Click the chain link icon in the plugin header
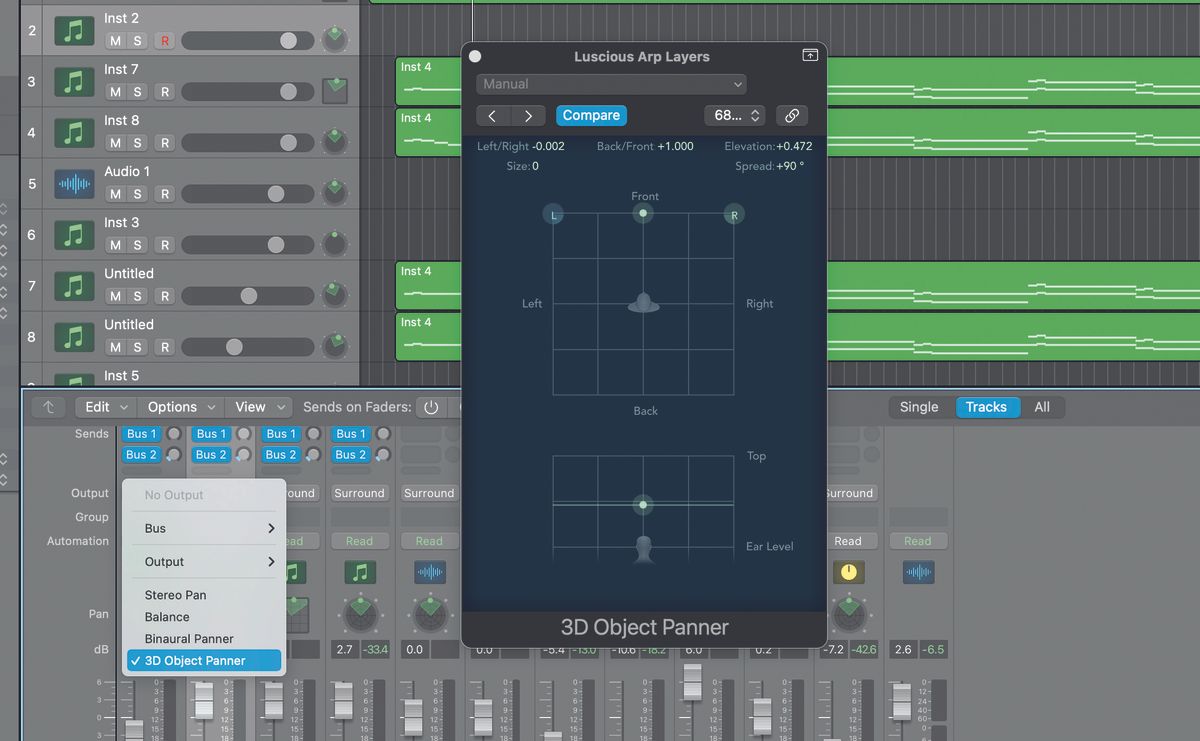 coord(791,115)
